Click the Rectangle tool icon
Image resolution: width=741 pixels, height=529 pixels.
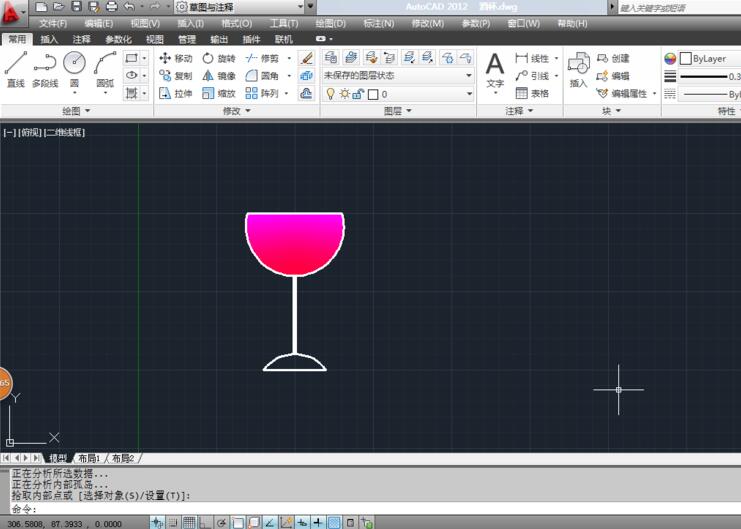[x=131, y=58]
